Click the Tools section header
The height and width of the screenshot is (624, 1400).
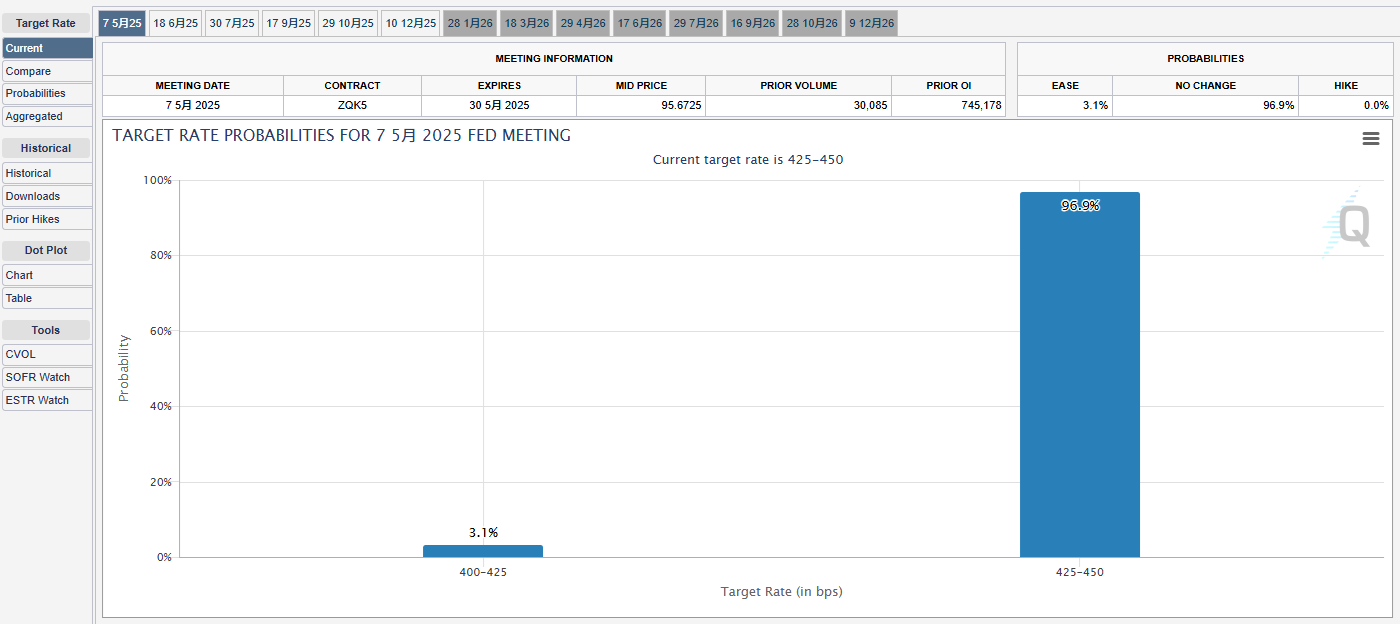[x=46, y=330]
